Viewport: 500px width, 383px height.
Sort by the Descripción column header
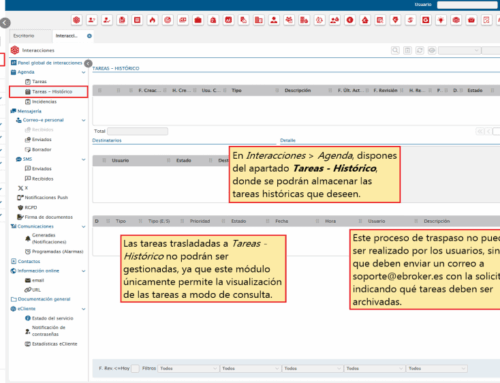tap(298, 90)
